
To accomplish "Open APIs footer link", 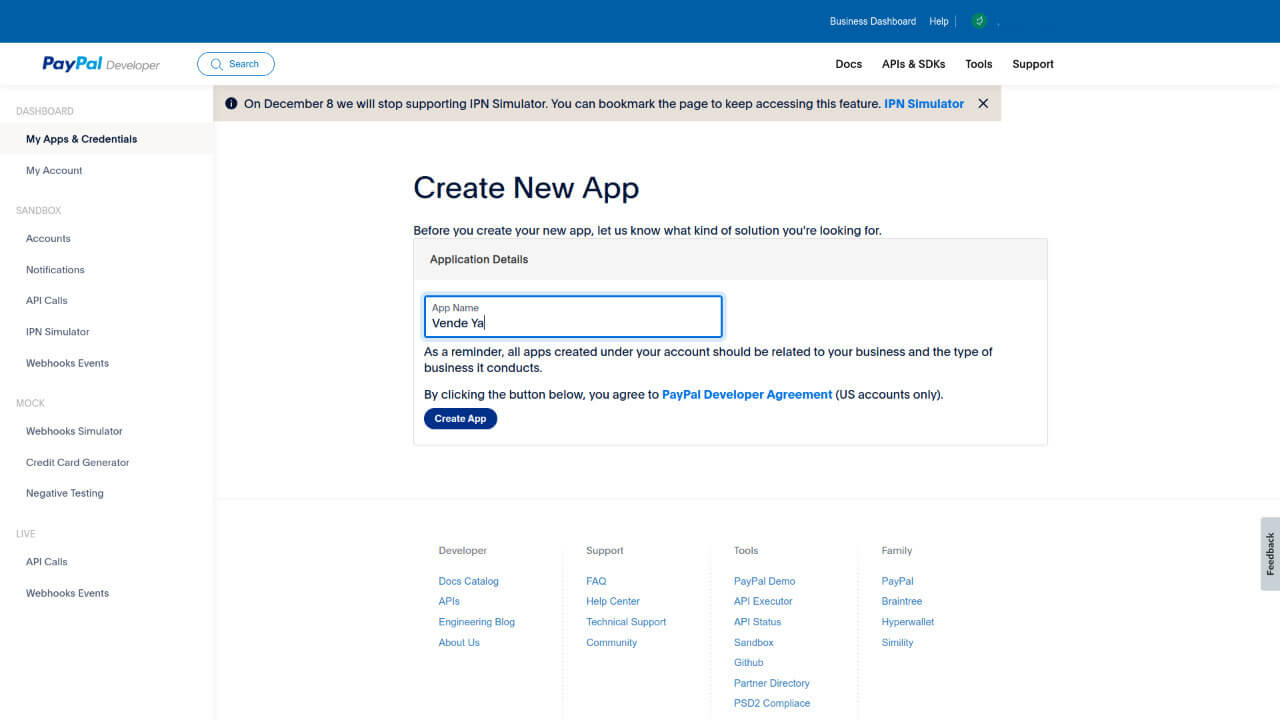I will pos(449,601).
